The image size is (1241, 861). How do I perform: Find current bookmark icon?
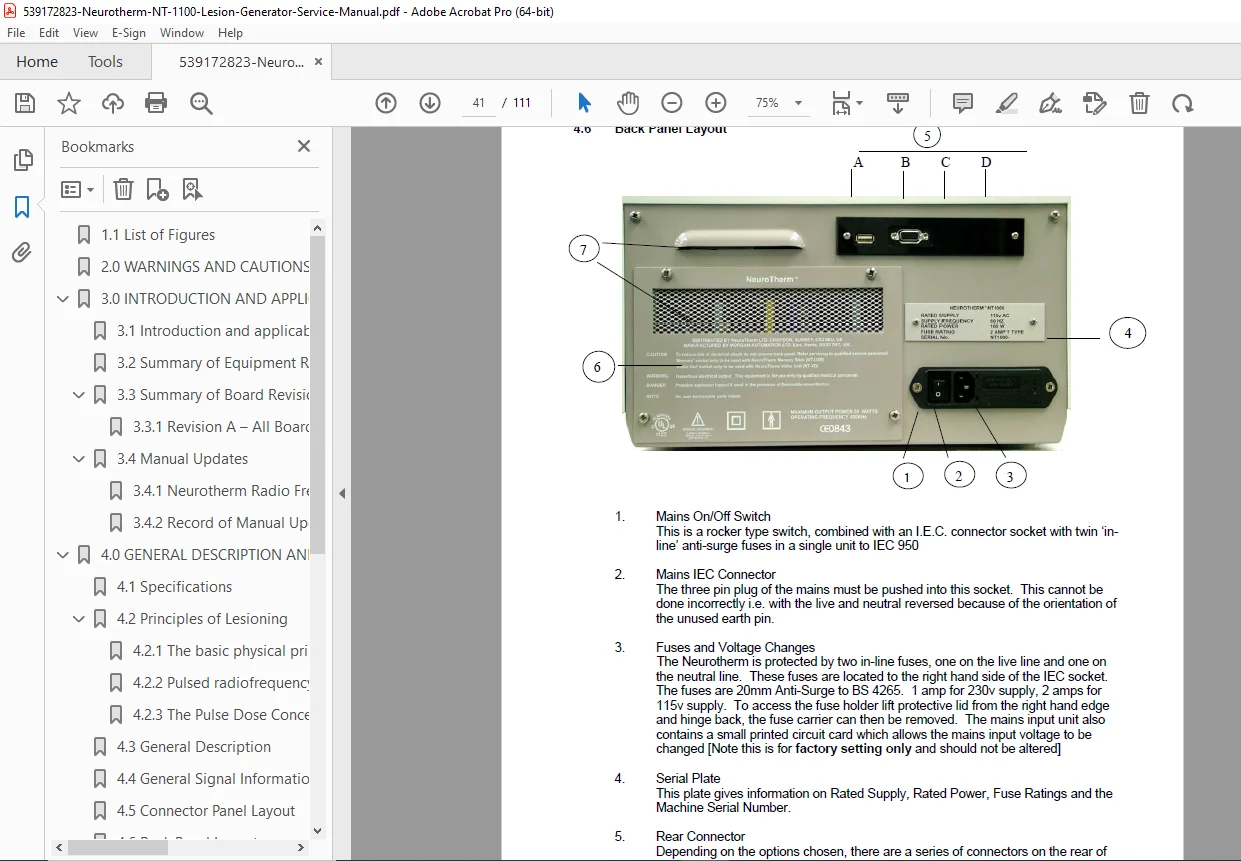[x=192, y=189]
